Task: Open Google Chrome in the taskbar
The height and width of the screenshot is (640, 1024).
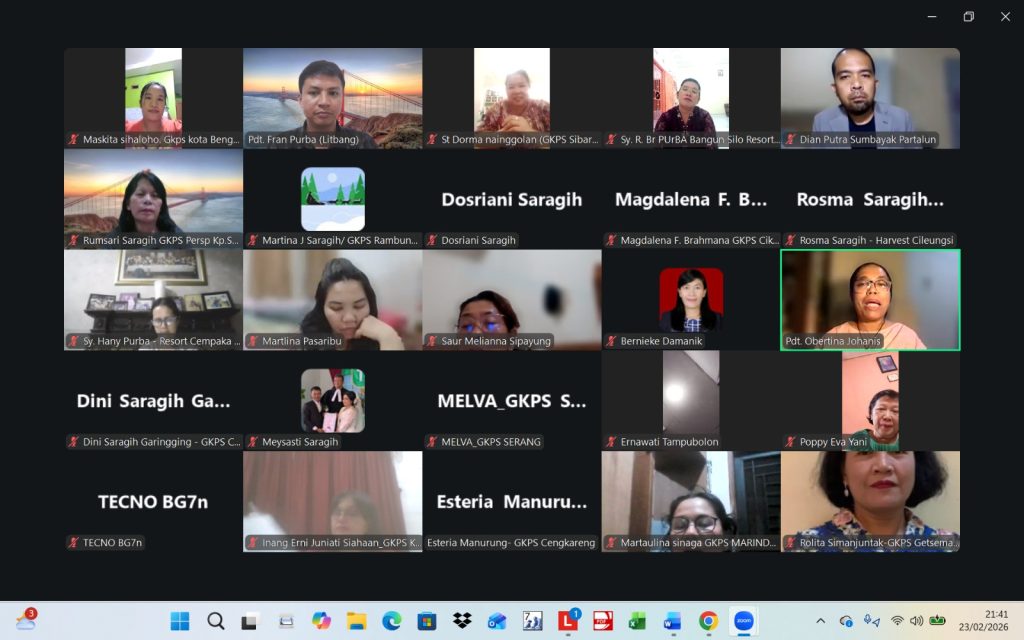Action: tap(708, 621)
